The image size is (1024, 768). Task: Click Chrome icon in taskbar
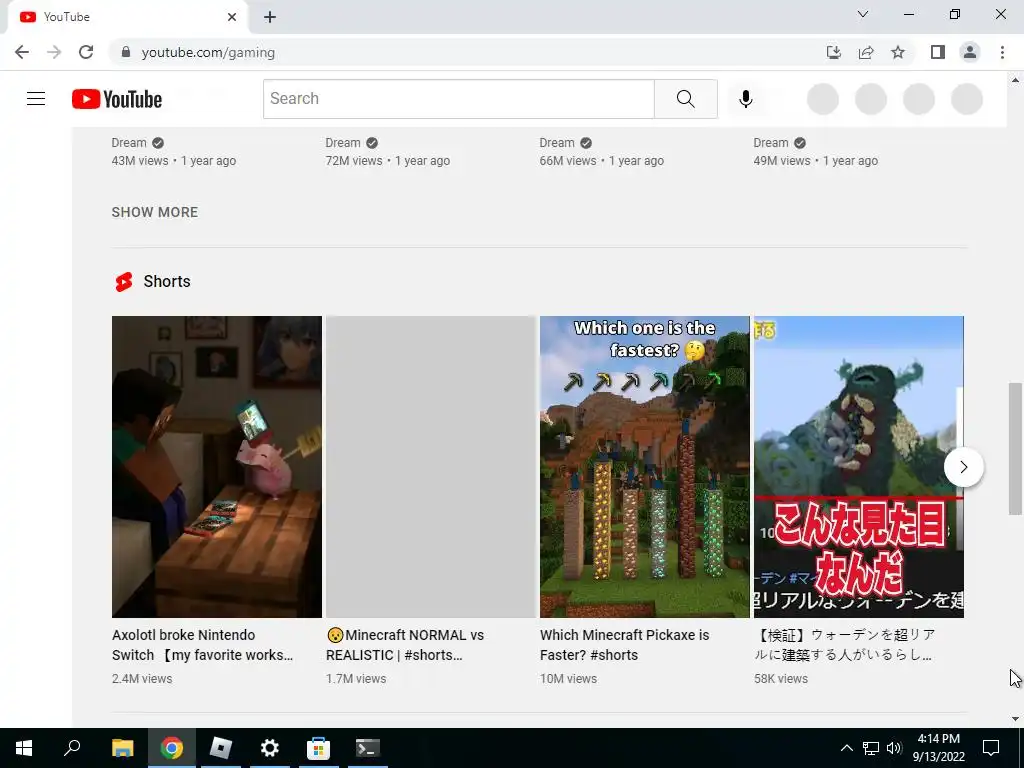point(172,748)
